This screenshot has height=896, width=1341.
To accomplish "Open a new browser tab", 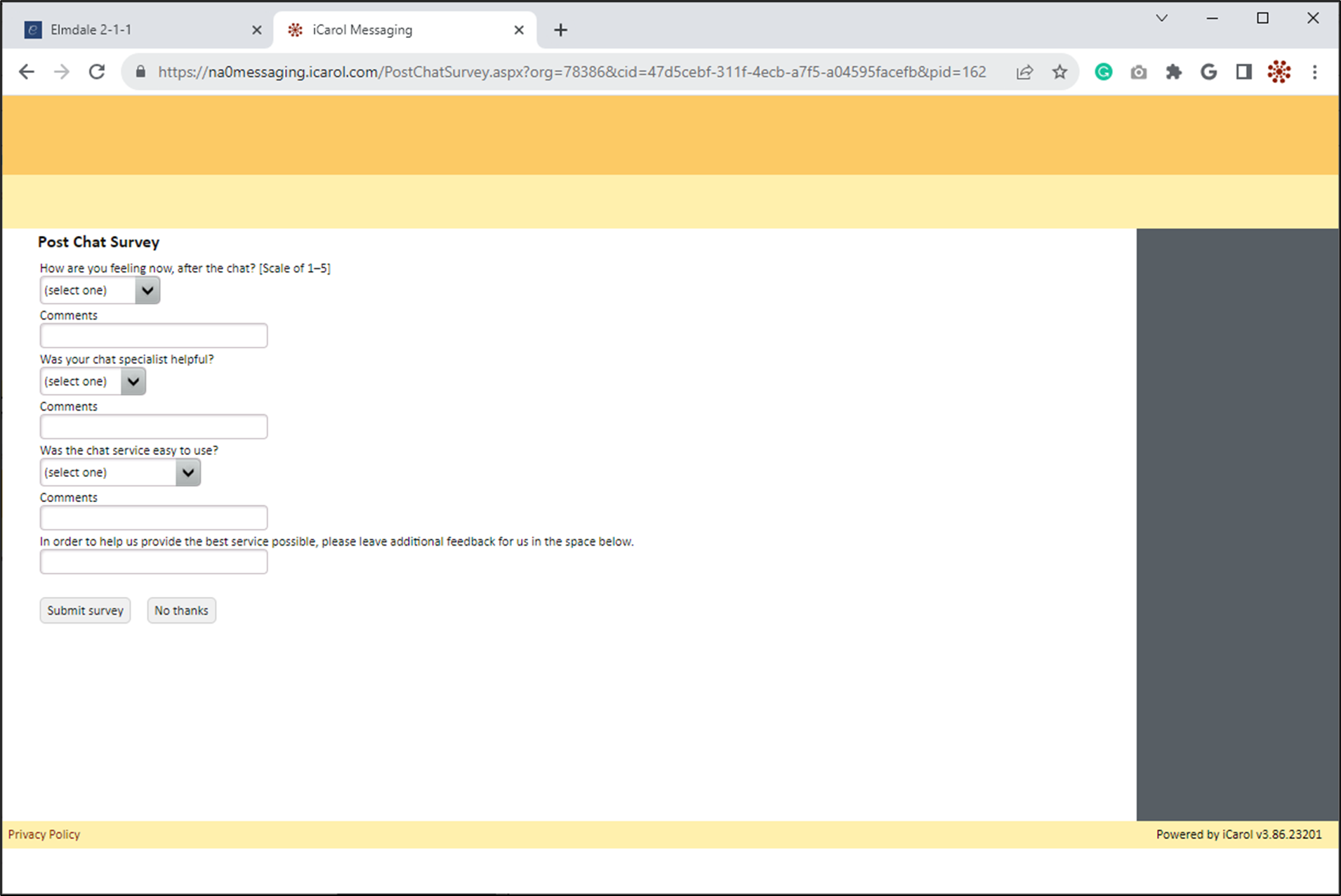I will [560, 30].
